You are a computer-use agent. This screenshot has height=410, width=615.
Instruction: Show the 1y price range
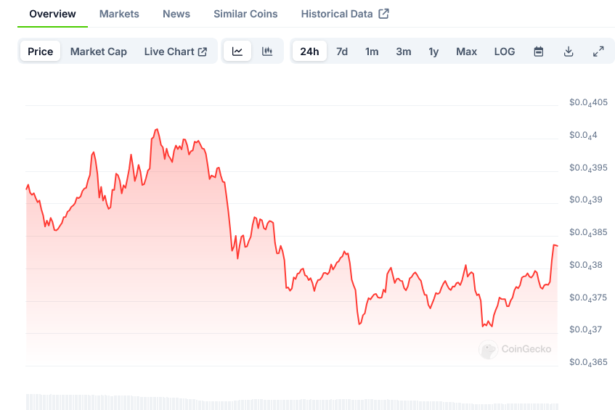433,51
